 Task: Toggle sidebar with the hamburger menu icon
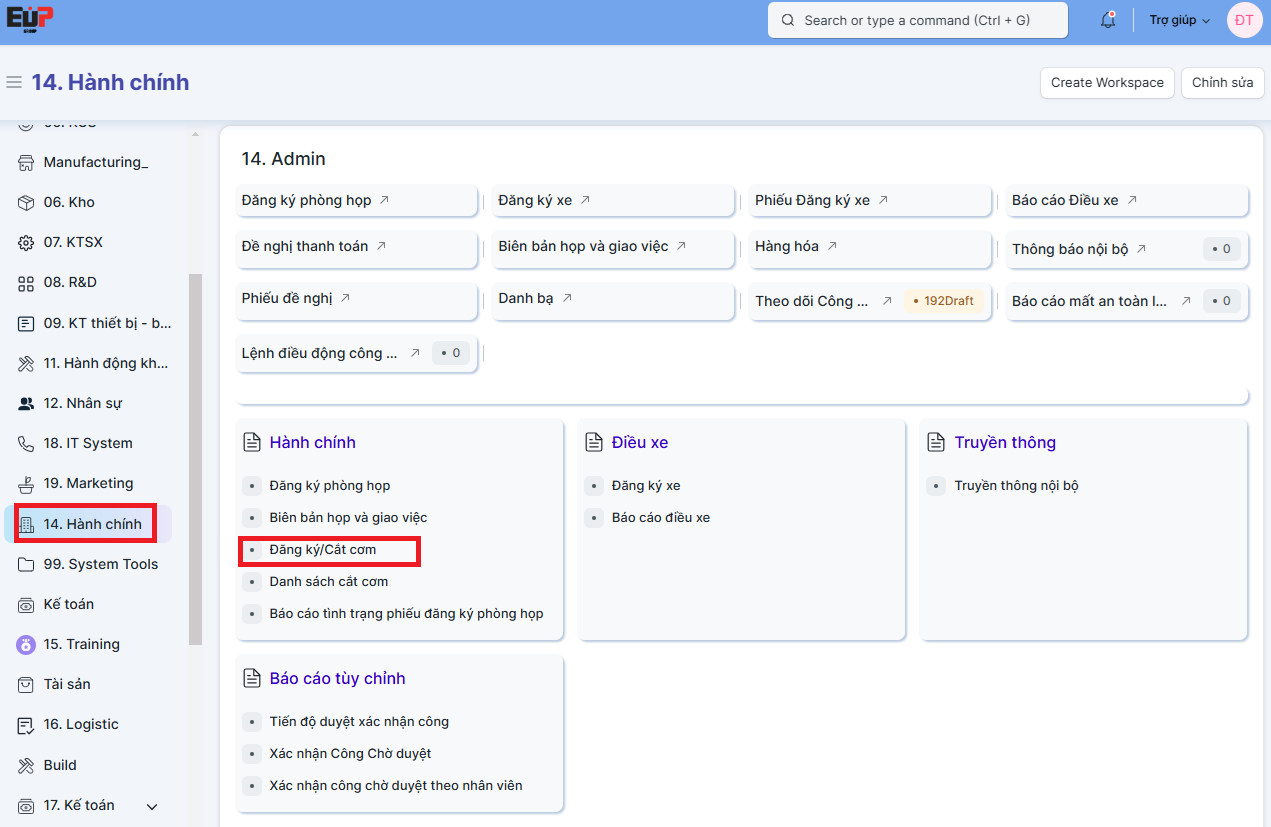pyautogui.click(x=14, y=82)
